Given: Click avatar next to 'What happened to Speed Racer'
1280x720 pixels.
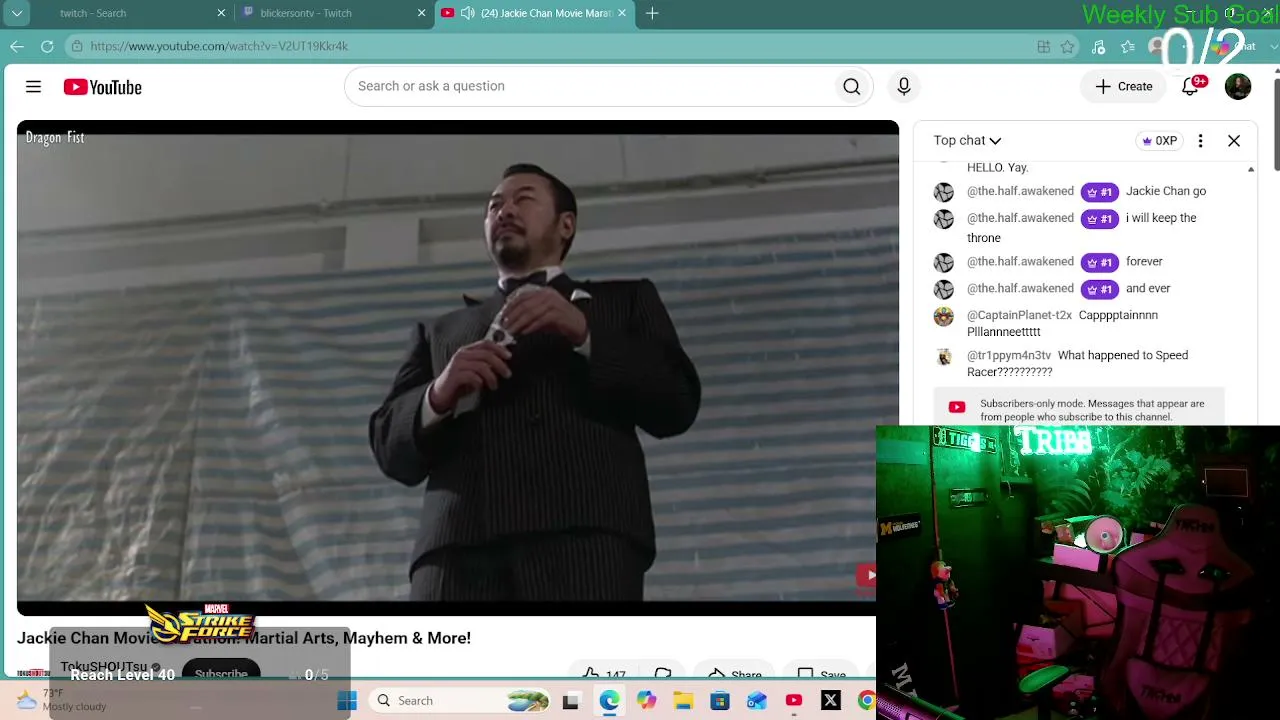Looking at the screenshot, I should point(944,357).
